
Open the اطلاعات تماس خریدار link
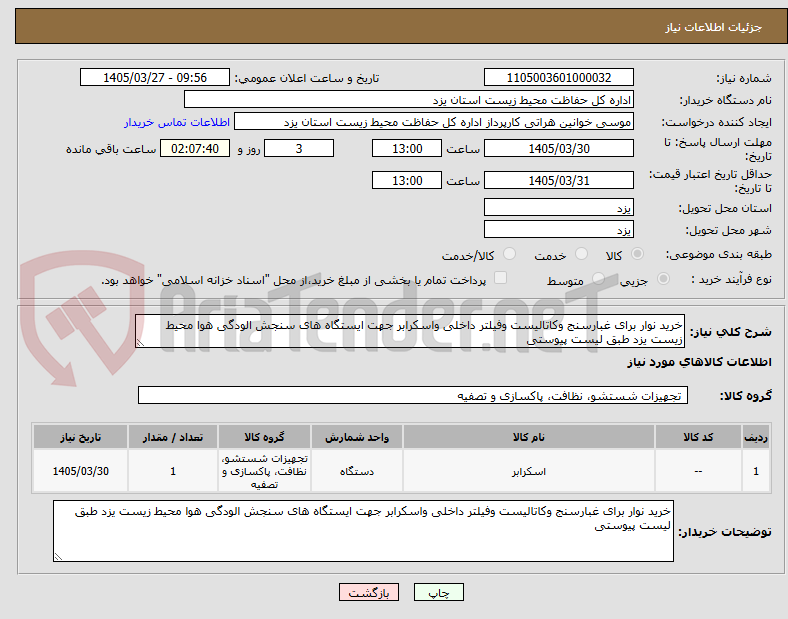[177, 122]
